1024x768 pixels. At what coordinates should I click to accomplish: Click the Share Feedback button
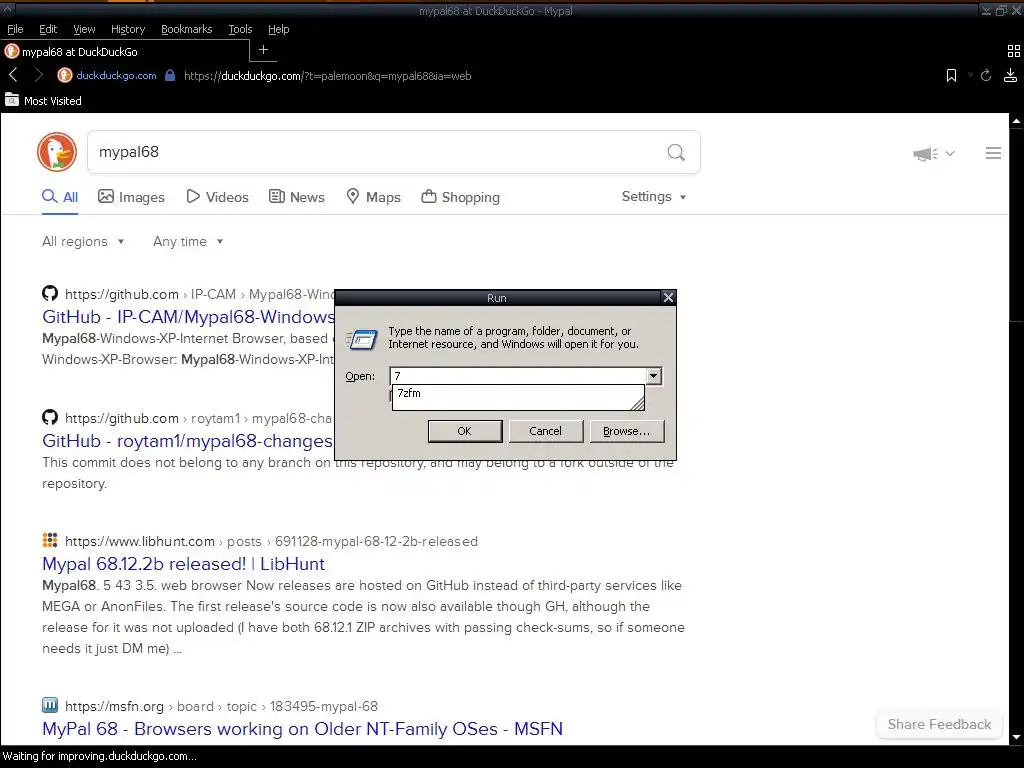(939, 724)
